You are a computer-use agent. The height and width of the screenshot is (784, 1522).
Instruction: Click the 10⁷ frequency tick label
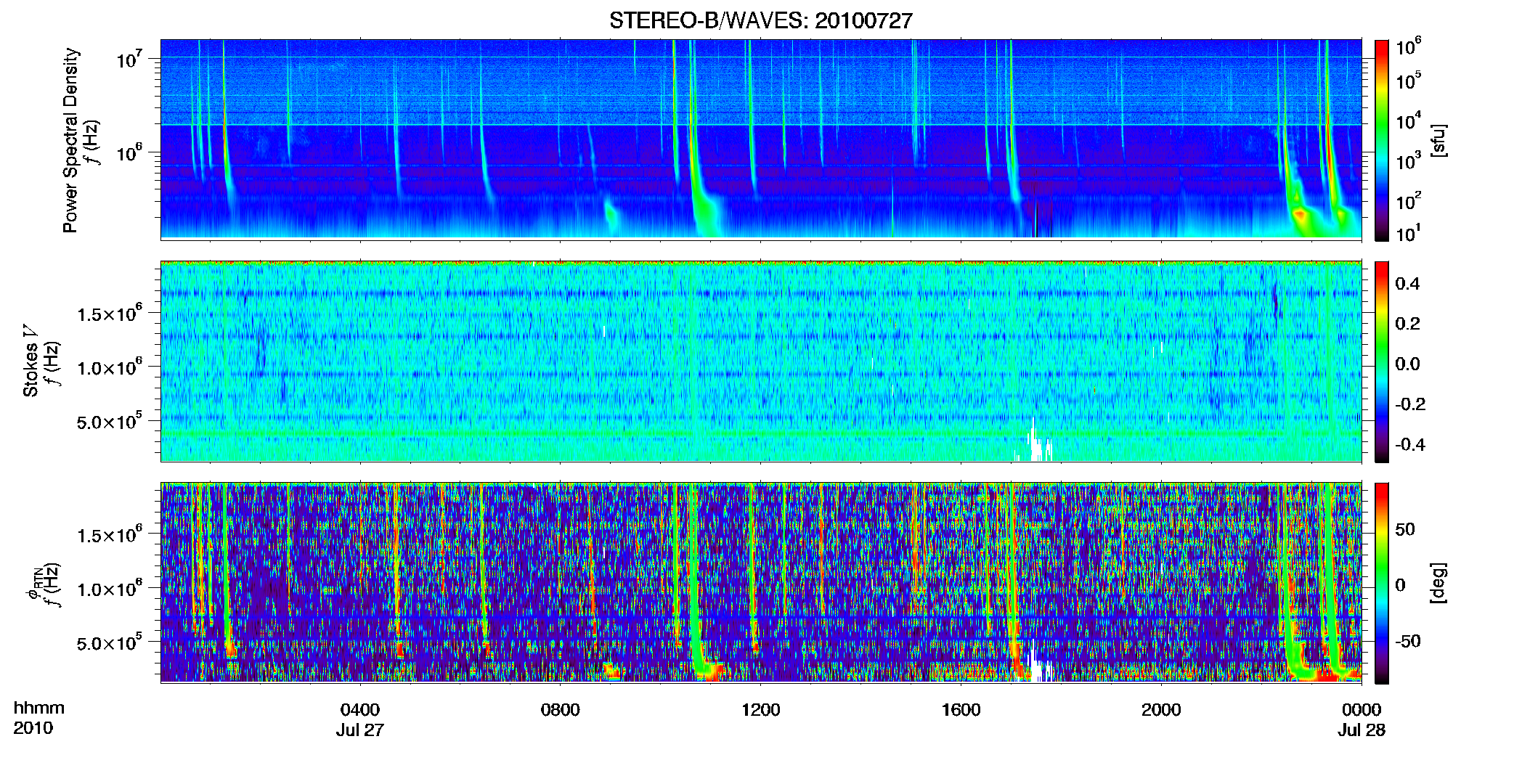(x=129, y=59)
